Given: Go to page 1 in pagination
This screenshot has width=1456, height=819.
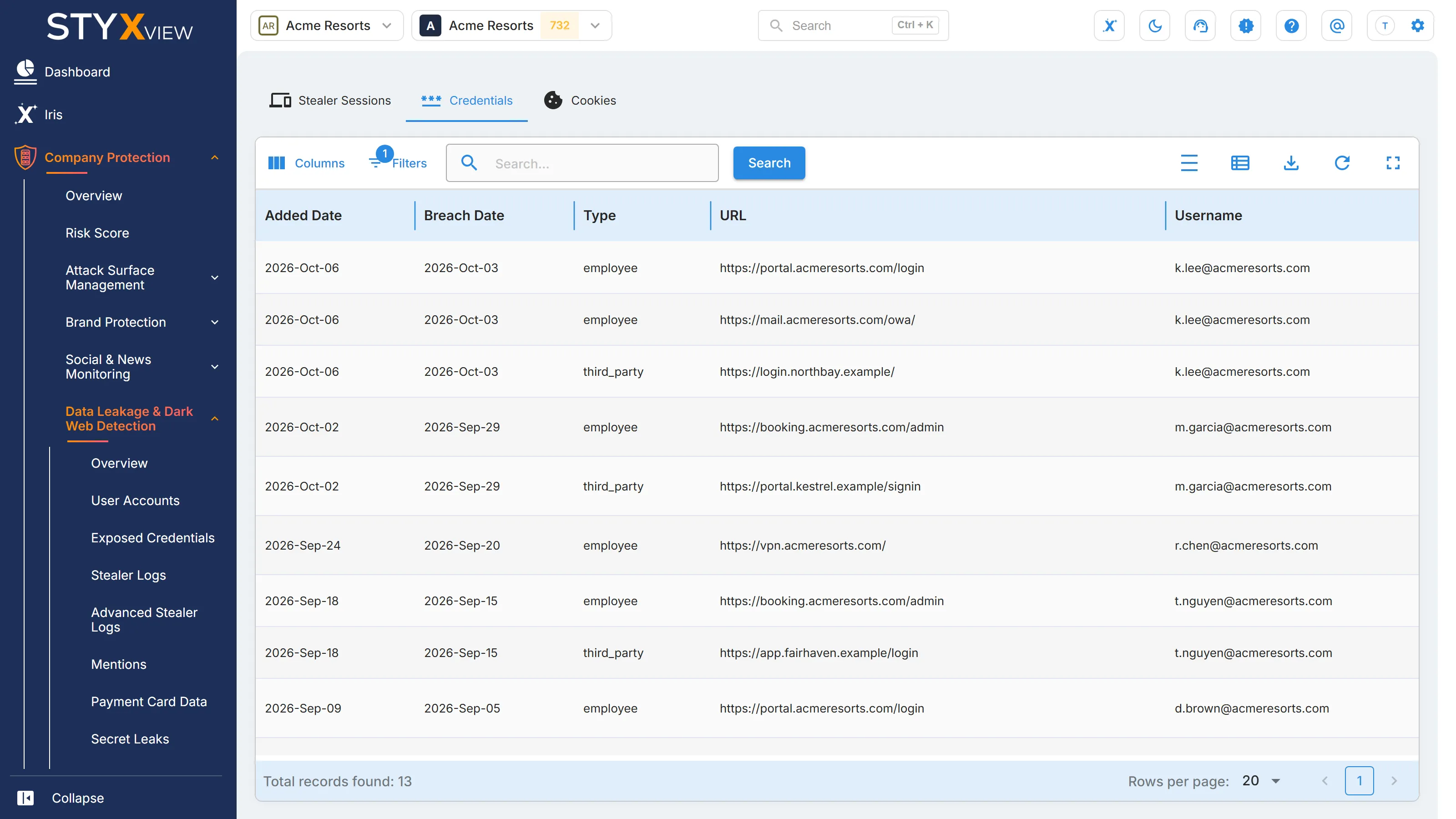Looking at the screenshot, I should pos(1360,781).
